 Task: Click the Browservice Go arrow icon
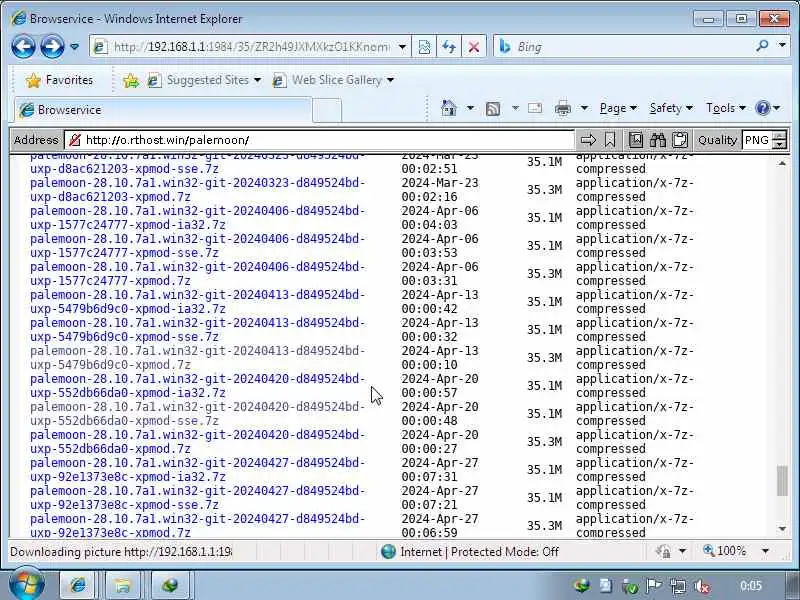coord(588,140)
